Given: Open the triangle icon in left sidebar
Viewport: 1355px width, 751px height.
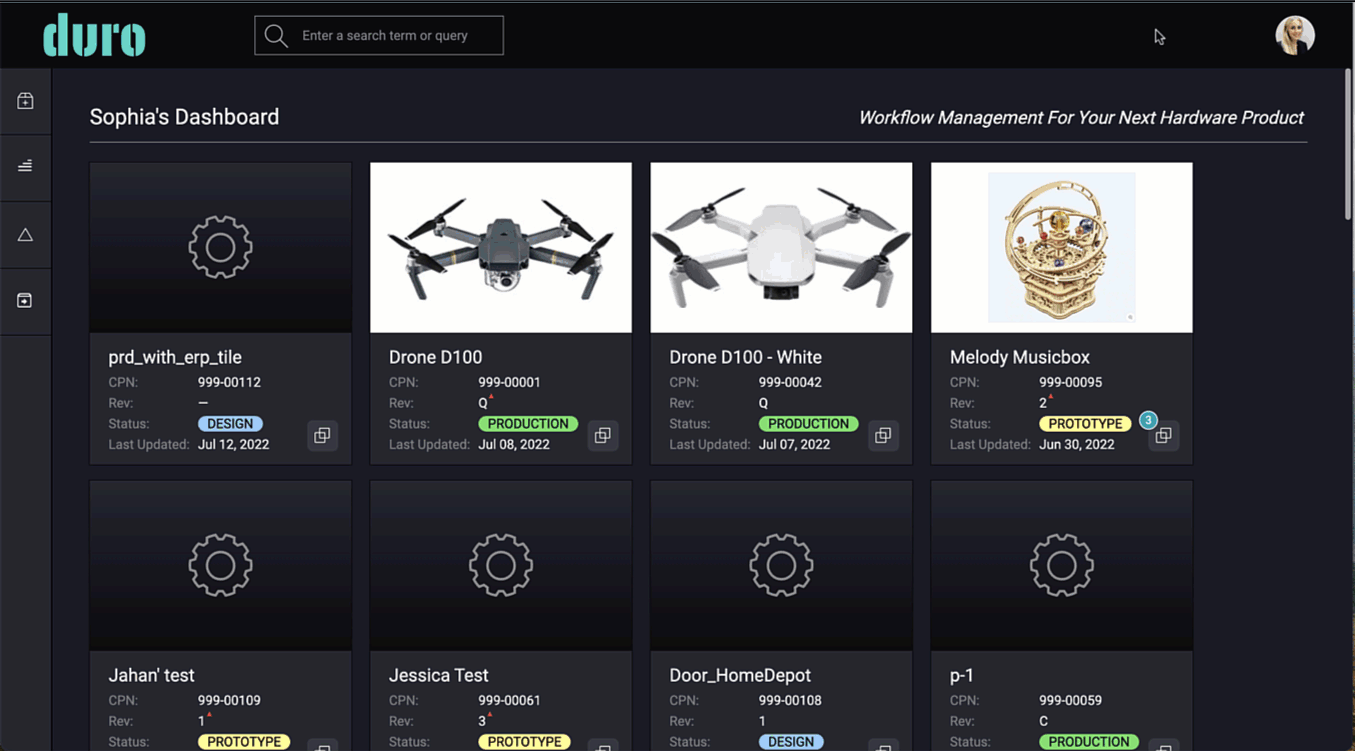Looking at the screenshot, I should pos(25,235).
